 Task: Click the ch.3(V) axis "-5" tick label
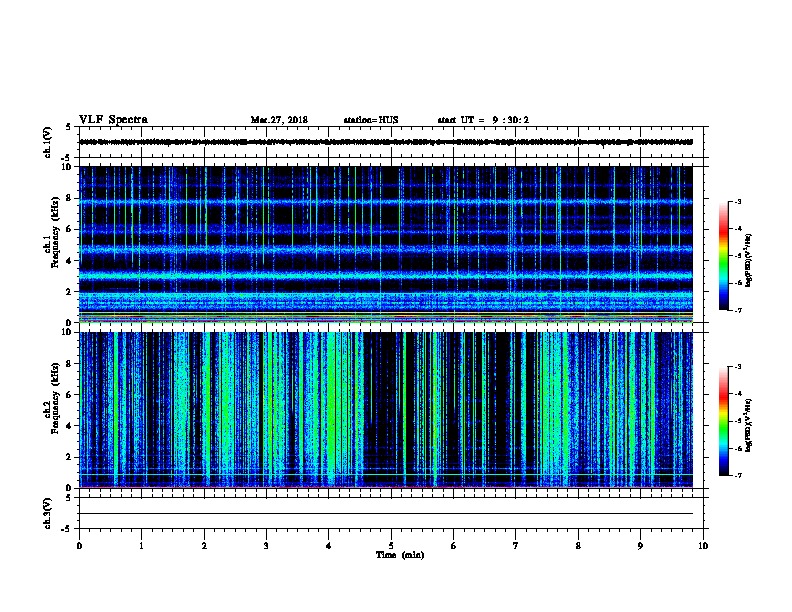(x=67, y=529)
